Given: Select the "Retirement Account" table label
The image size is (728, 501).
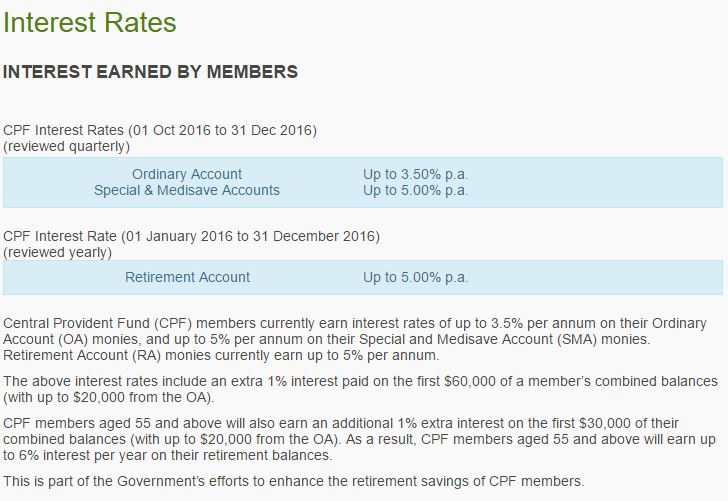Looking at the screenshot, I should click(187, 277).
